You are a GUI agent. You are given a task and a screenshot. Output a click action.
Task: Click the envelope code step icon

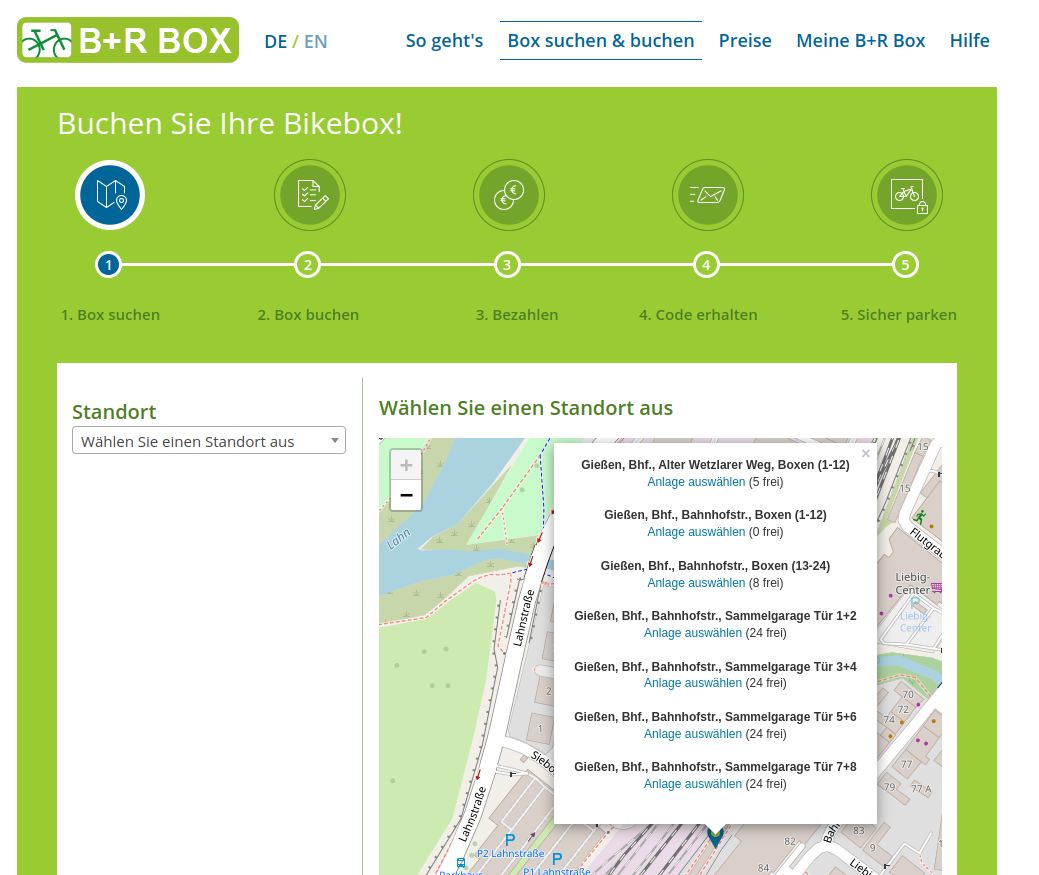click(707, 194)
